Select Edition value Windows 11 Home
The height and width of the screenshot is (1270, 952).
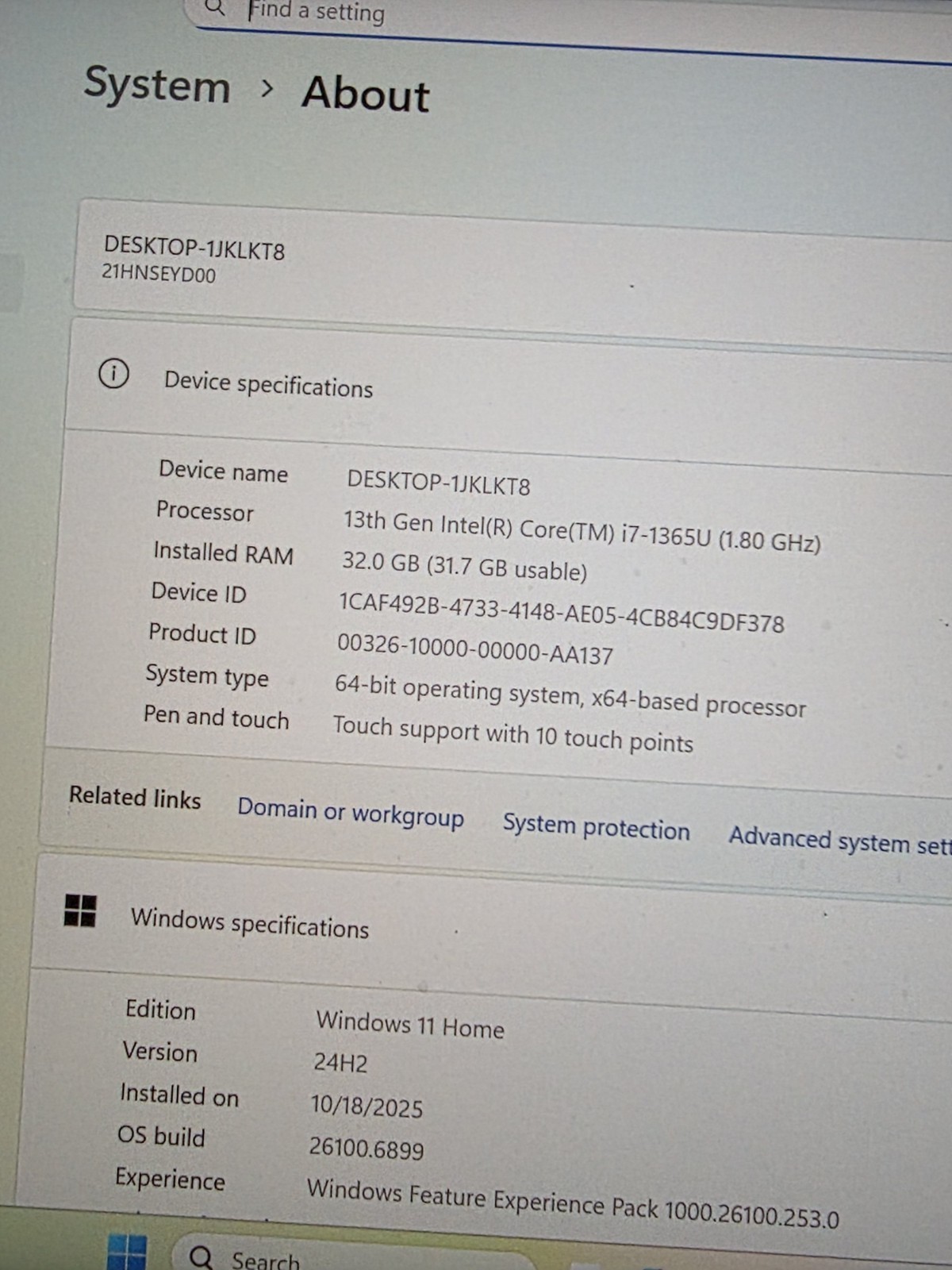[x=410, y=1024]
